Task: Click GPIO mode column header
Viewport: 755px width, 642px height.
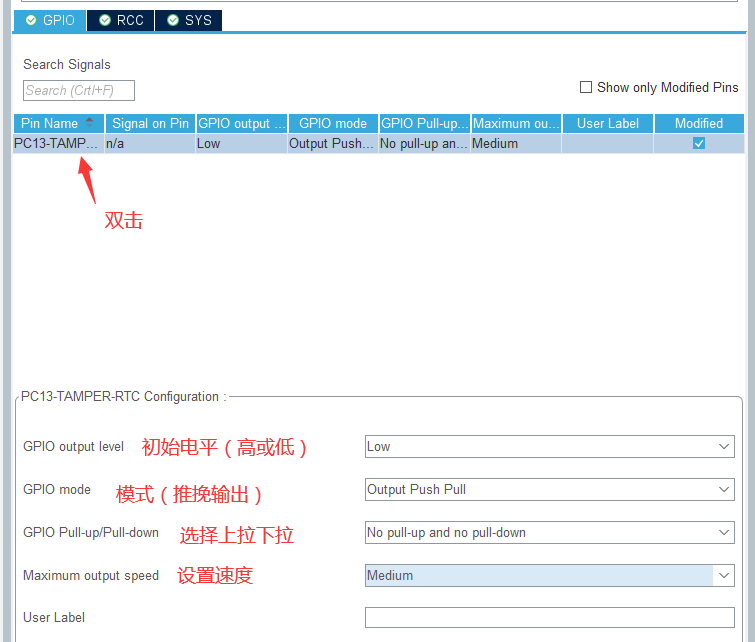Action: [x=333, y=123]
